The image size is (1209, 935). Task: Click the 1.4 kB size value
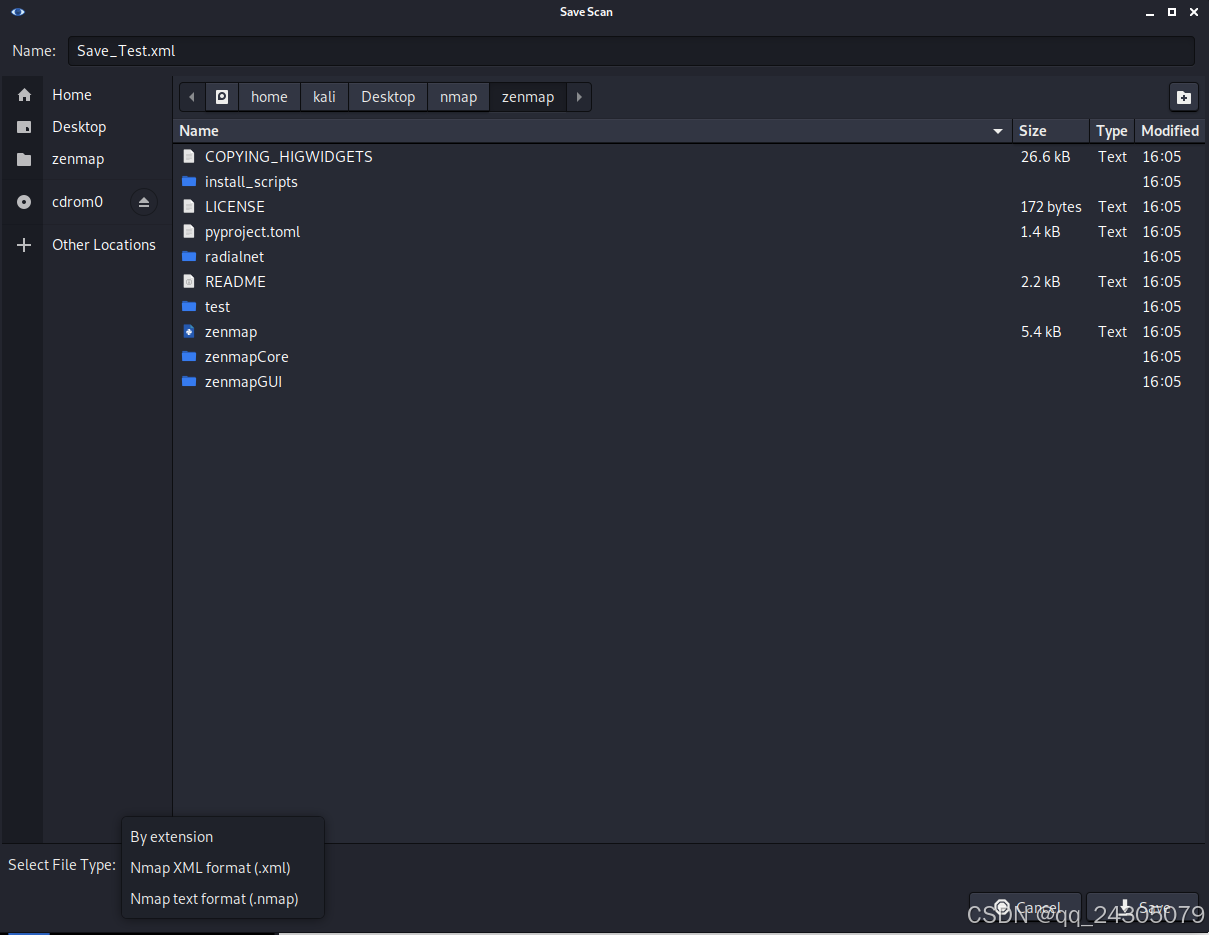1041,232
